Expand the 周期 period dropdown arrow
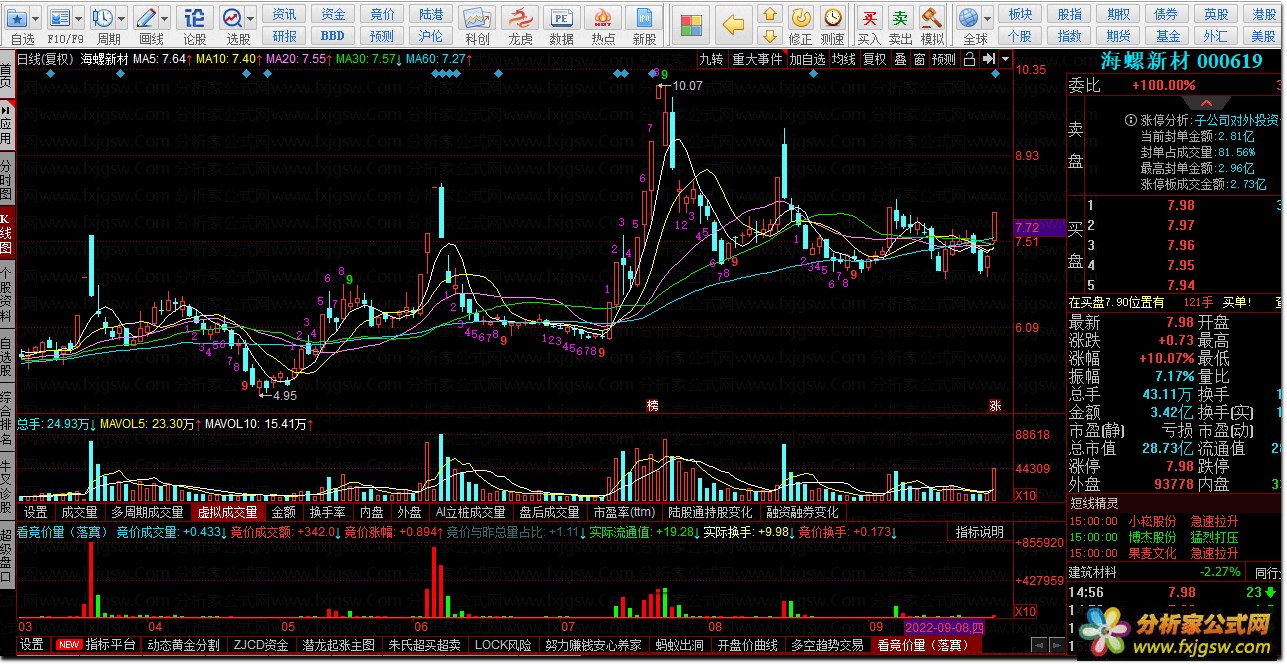Viewport: 1287px width, 664px height. [122, 18]
